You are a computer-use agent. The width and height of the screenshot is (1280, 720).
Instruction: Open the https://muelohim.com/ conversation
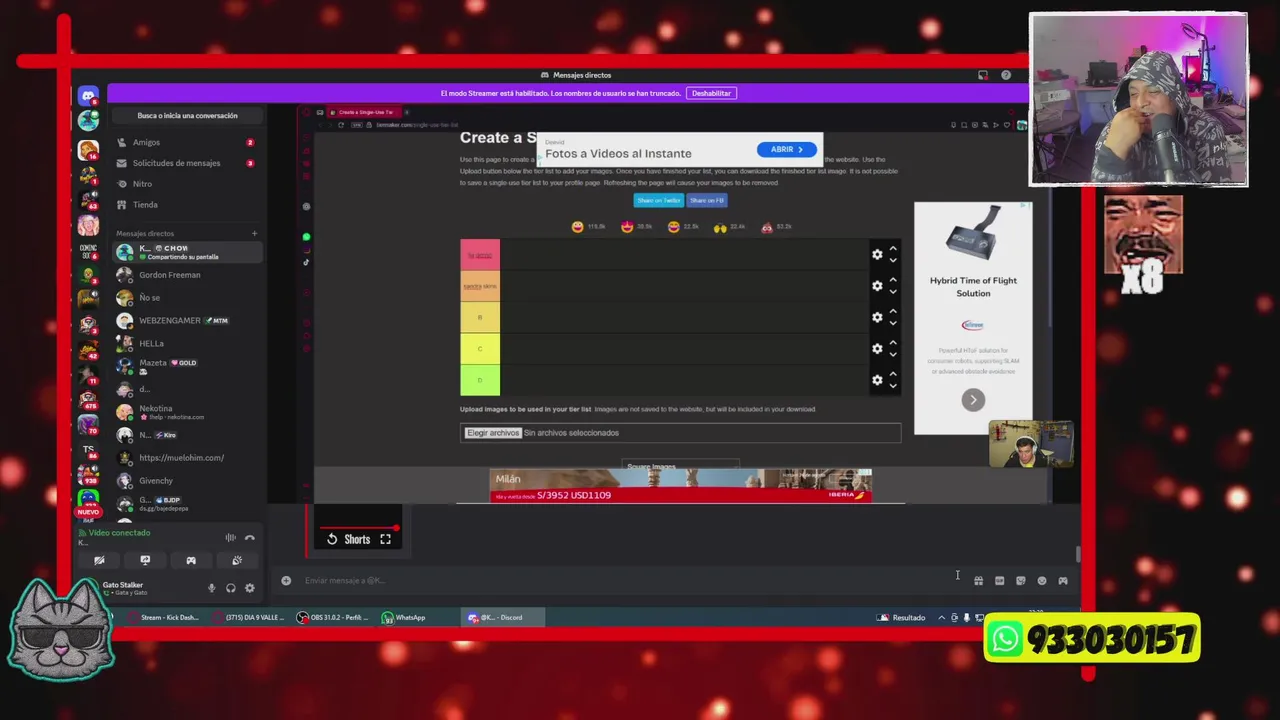[x=186, y=458]
